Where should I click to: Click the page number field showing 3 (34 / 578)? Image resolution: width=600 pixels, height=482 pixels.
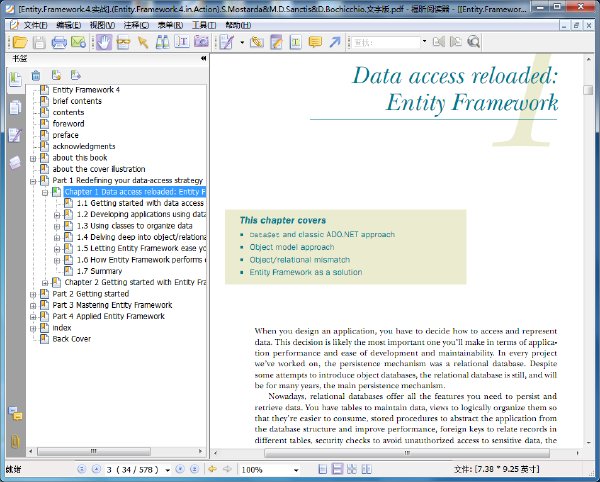(x=134, y=469)
